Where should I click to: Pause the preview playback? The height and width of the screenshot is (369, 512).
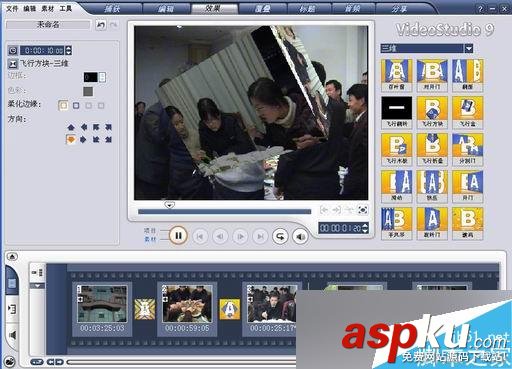click(178, 236)
